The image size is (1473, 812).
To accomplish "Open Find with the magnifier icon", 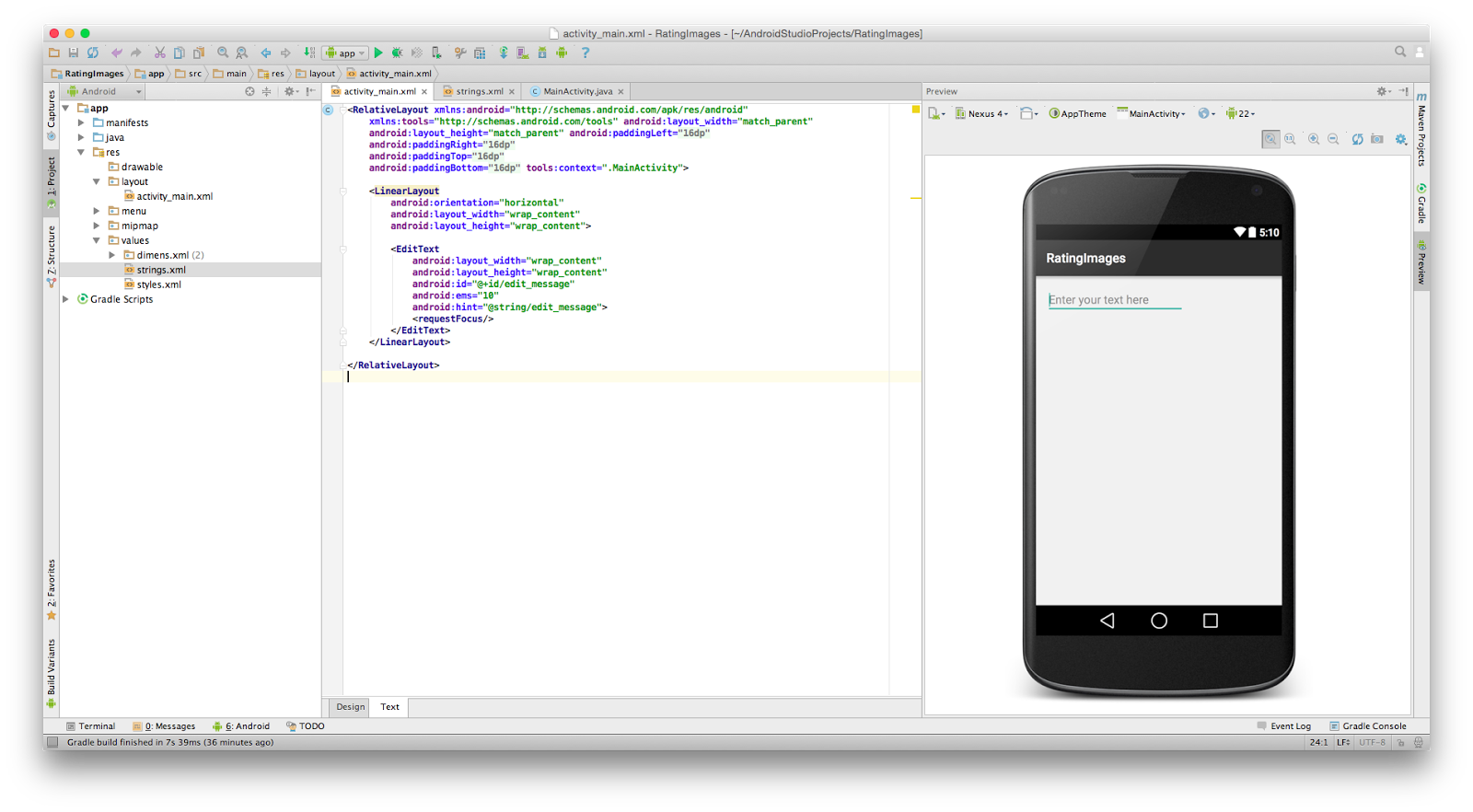I will pyautogui.click(x=223, y=52).
